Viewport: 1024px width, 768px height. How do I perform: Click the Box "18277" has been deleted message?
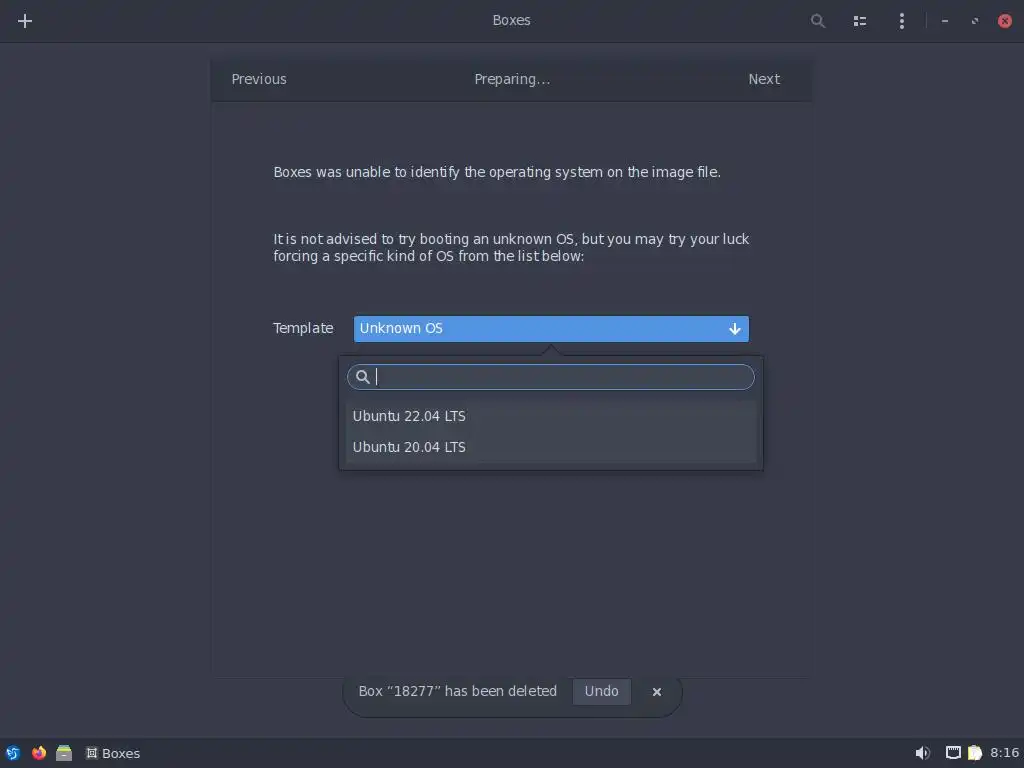pyautogui.click(x=458, y=691)
